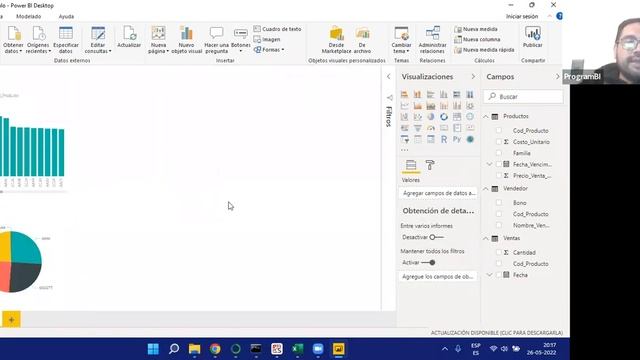
Task: Expand the Fecha hierarchy under Ventas
Action: click(489, 275)
